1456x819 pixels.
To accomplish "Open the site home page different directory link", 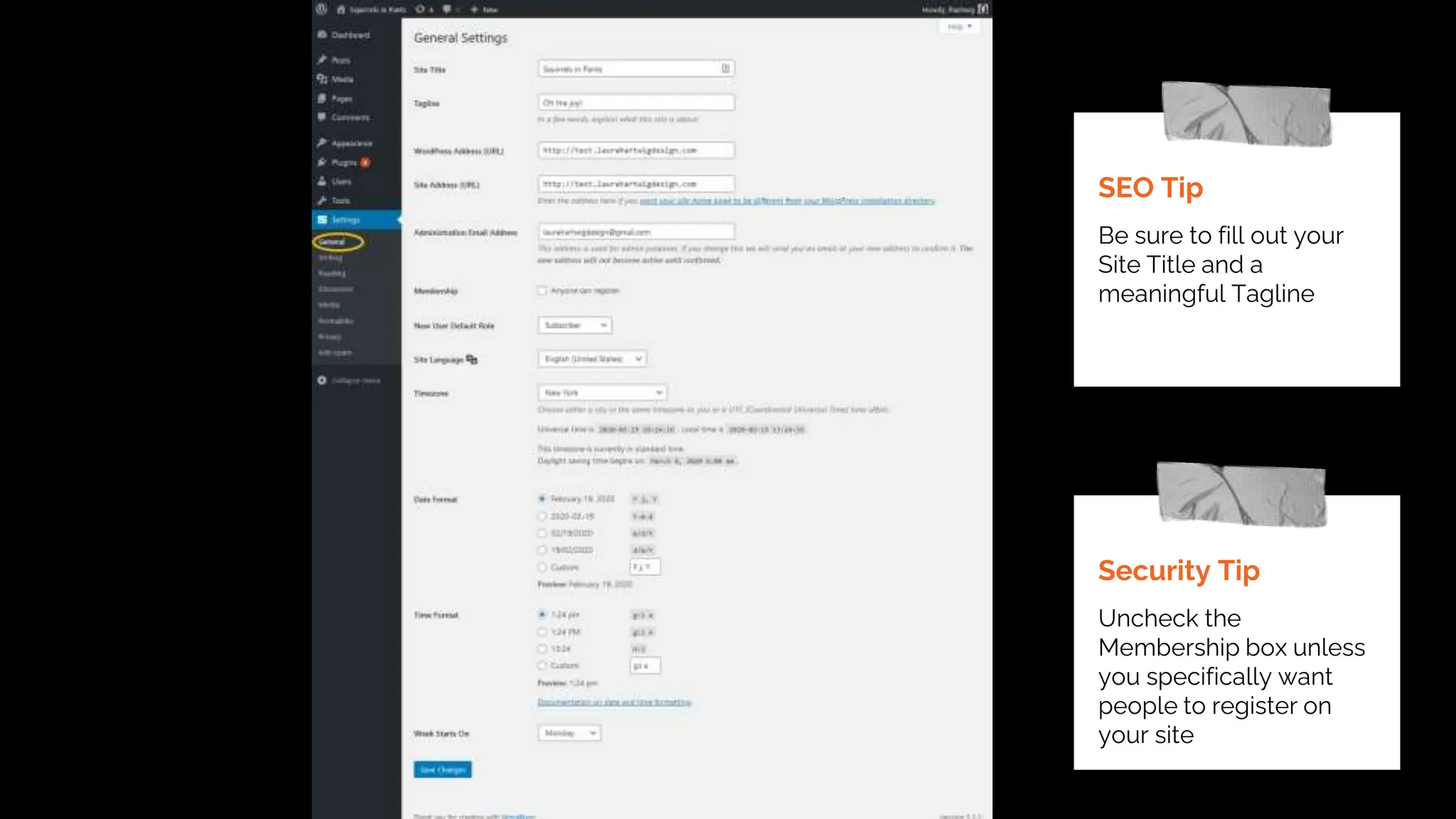I will [787, 201].
